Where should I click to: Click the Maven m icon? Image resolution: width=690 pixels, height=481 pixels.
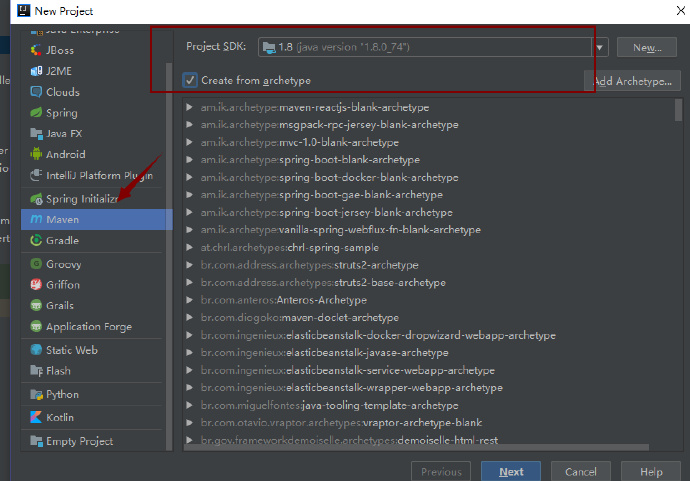[36, 219]
